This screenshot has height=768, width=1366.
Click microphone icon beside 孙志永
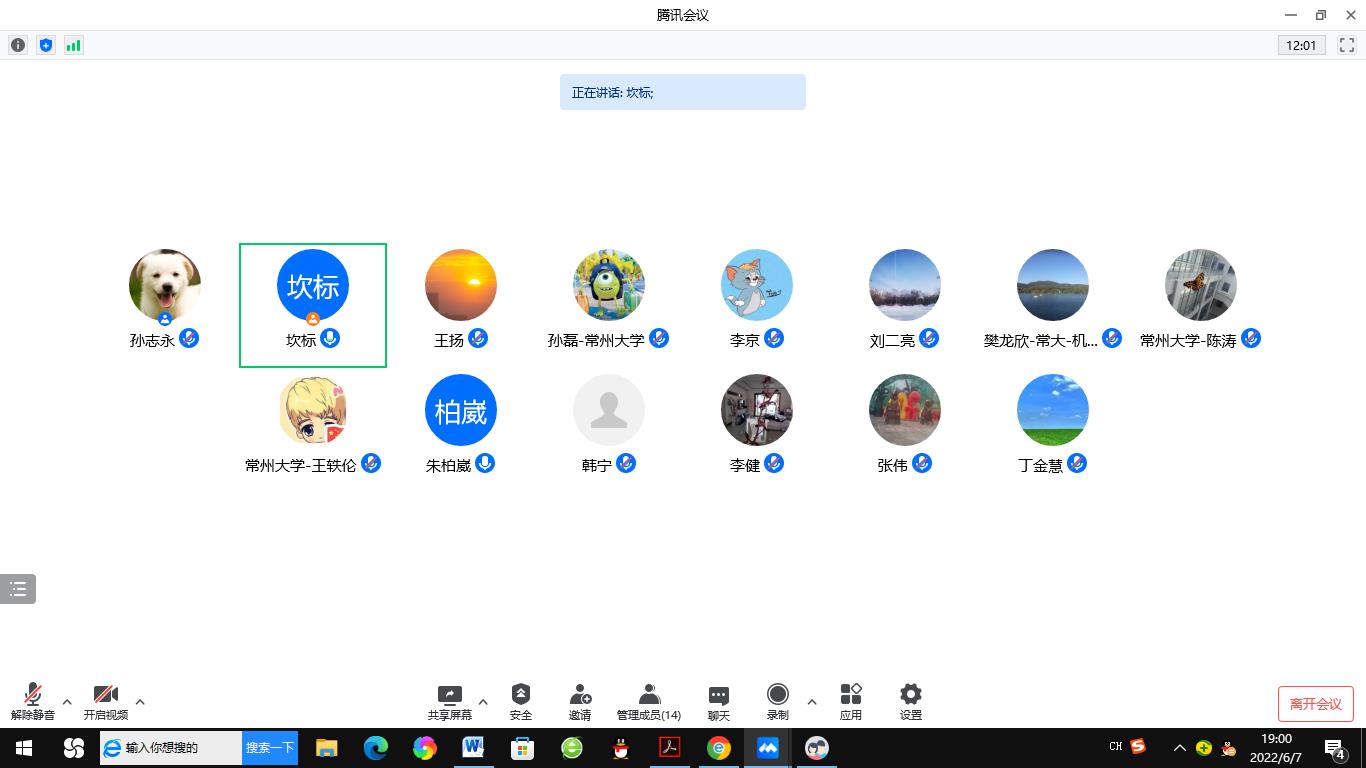point(189,338)
